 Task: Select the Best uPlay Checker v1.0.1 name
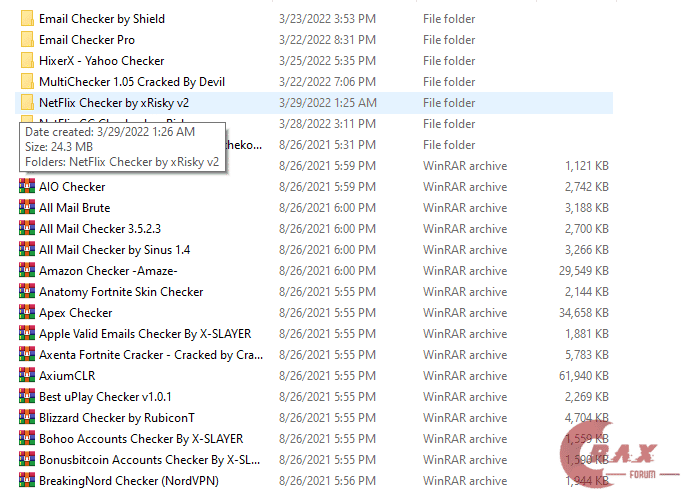(x=105, y=397)
